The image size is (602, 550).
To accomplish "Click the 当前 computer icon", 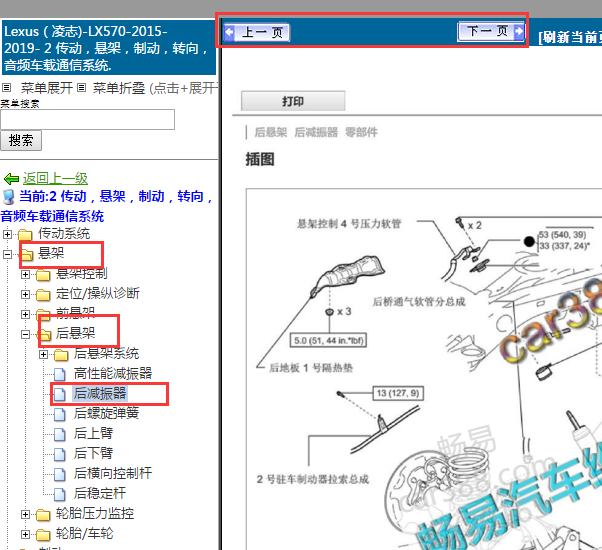I will 8,197.
